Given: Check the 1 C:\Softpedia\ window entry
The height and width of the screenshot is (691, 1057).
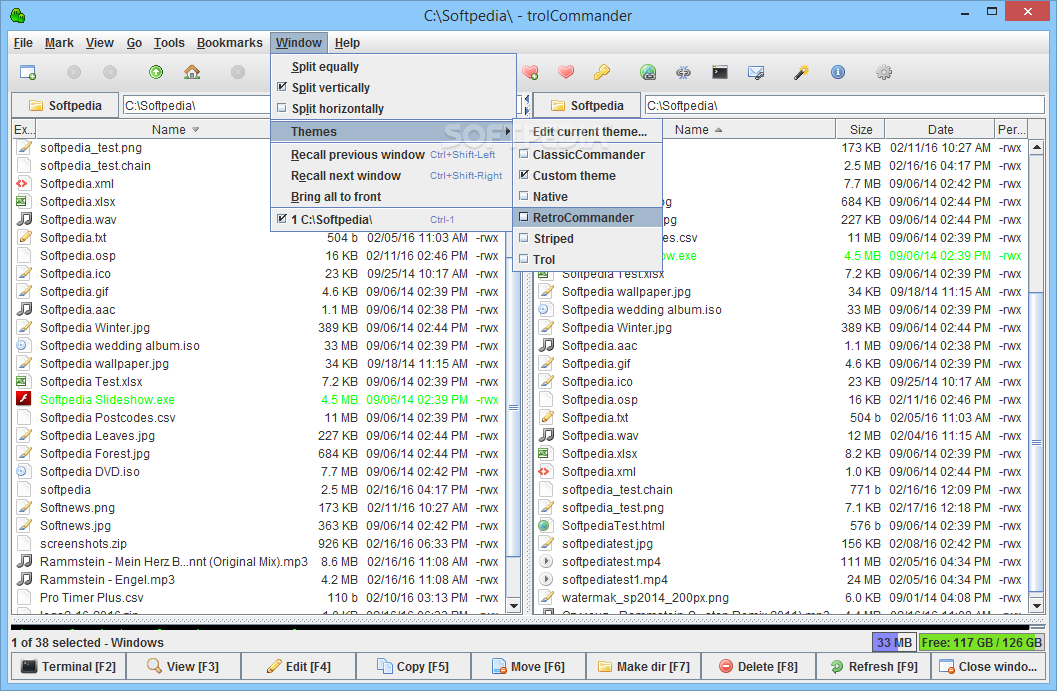Looking at the screenshot, I should tap(392, 219).
